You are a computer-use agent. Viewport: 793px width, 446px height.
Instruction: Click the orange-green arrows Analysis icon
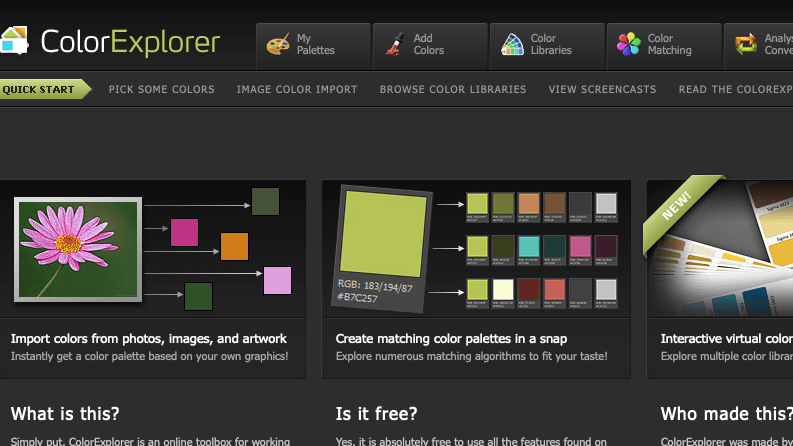[x=746, y=44]
